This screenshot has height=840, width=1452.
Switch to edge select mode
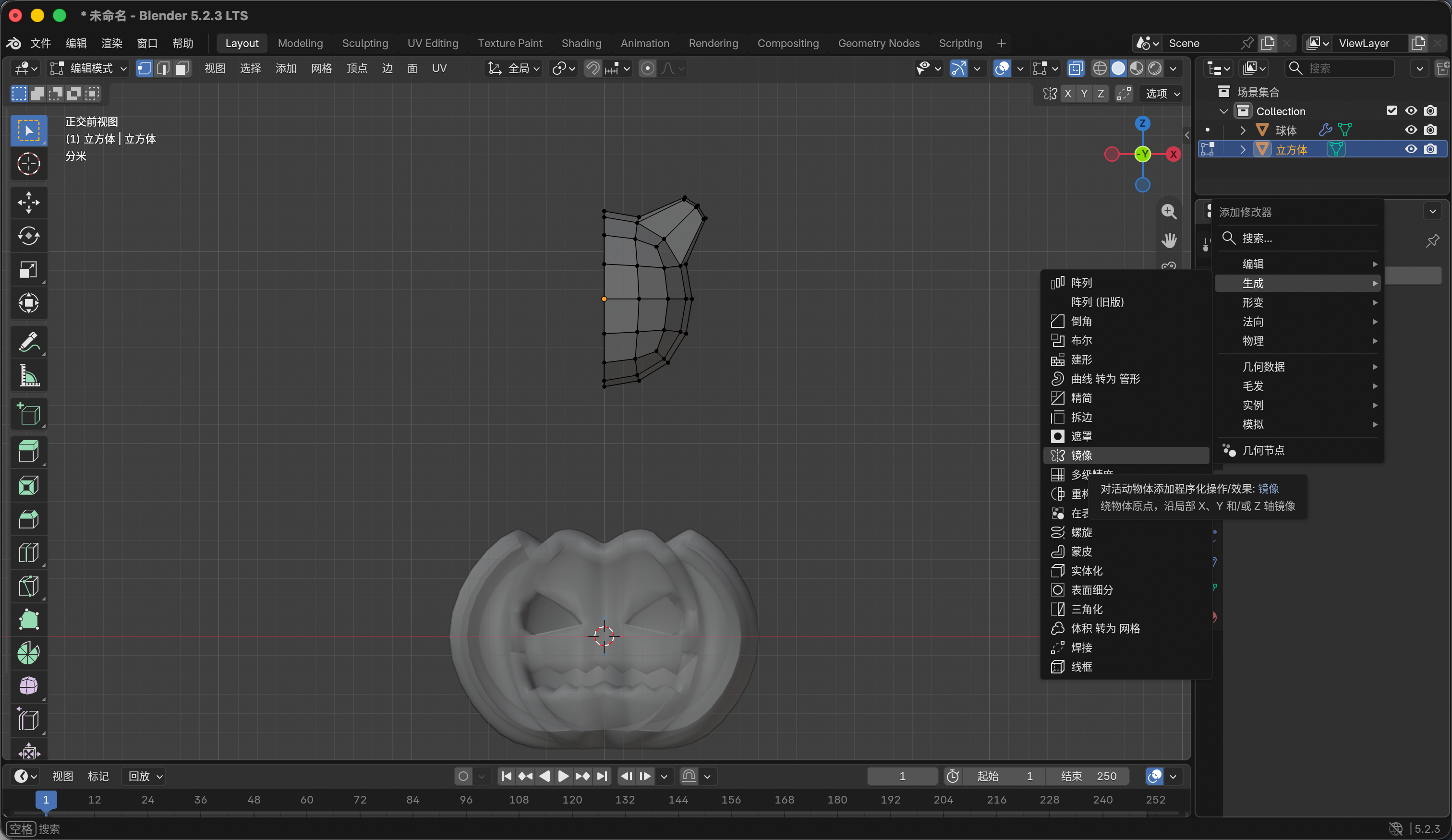tap(164, 69)
